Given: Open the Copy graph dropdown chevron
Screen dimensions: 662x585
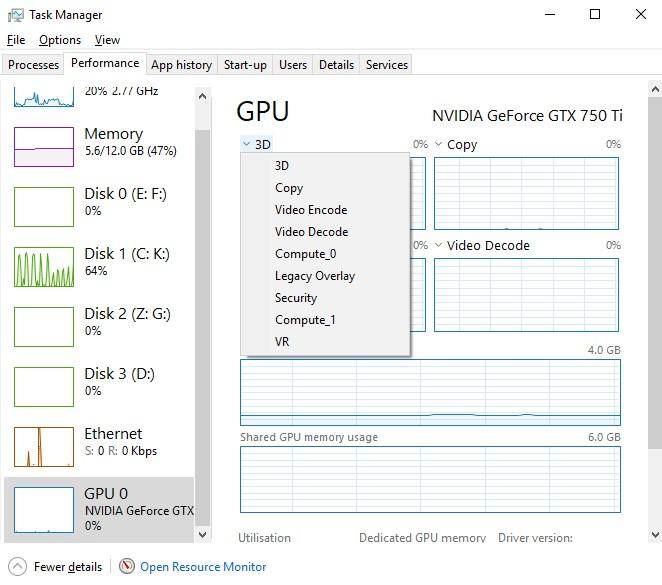Looking at the screenshot, I should pyautogui.click(x=438, y=144).
